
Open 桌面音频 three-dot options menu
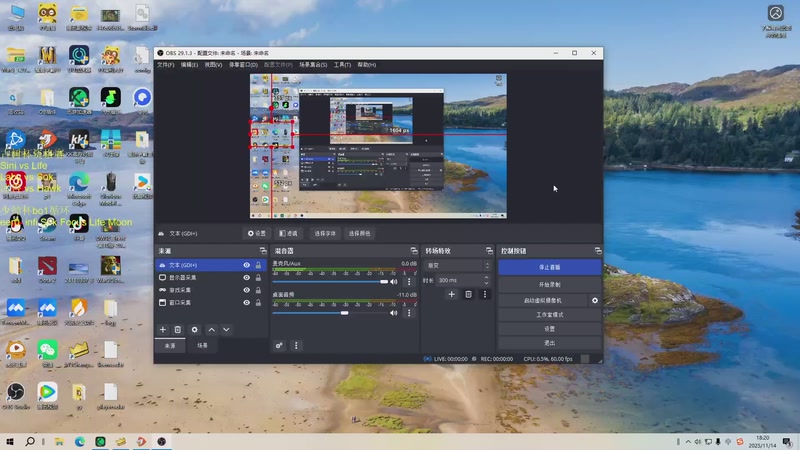(x=409, y=313)
